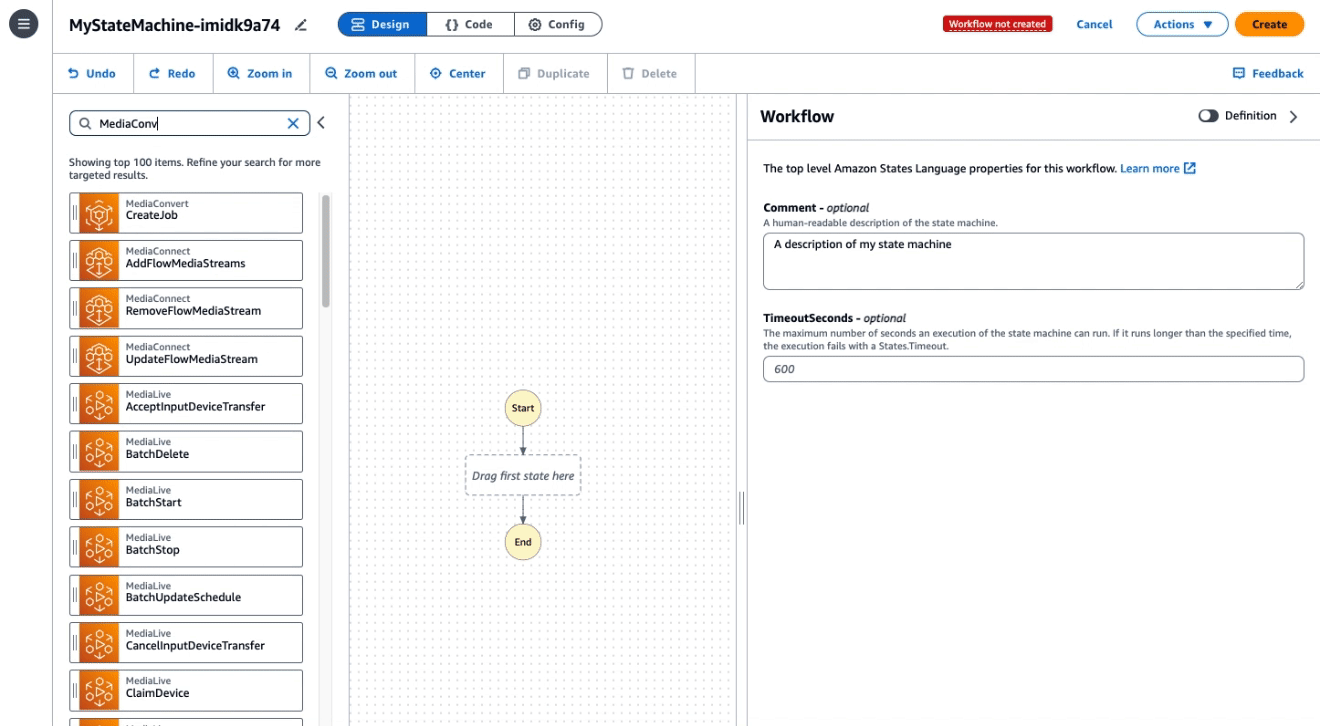
Task: Undo the last action
Action: click(x=91, y=73)
